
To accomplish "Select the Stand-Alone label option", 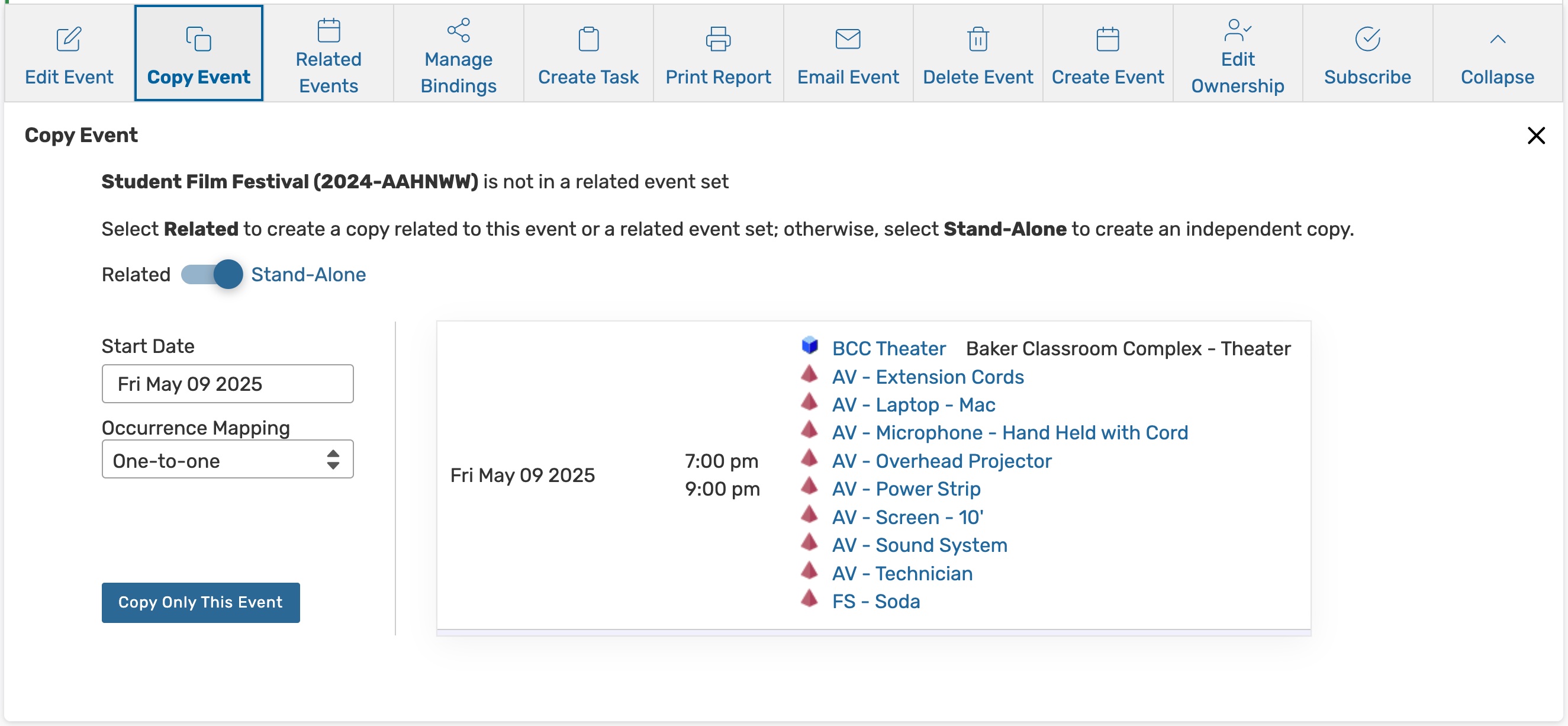I will [308, 275].
